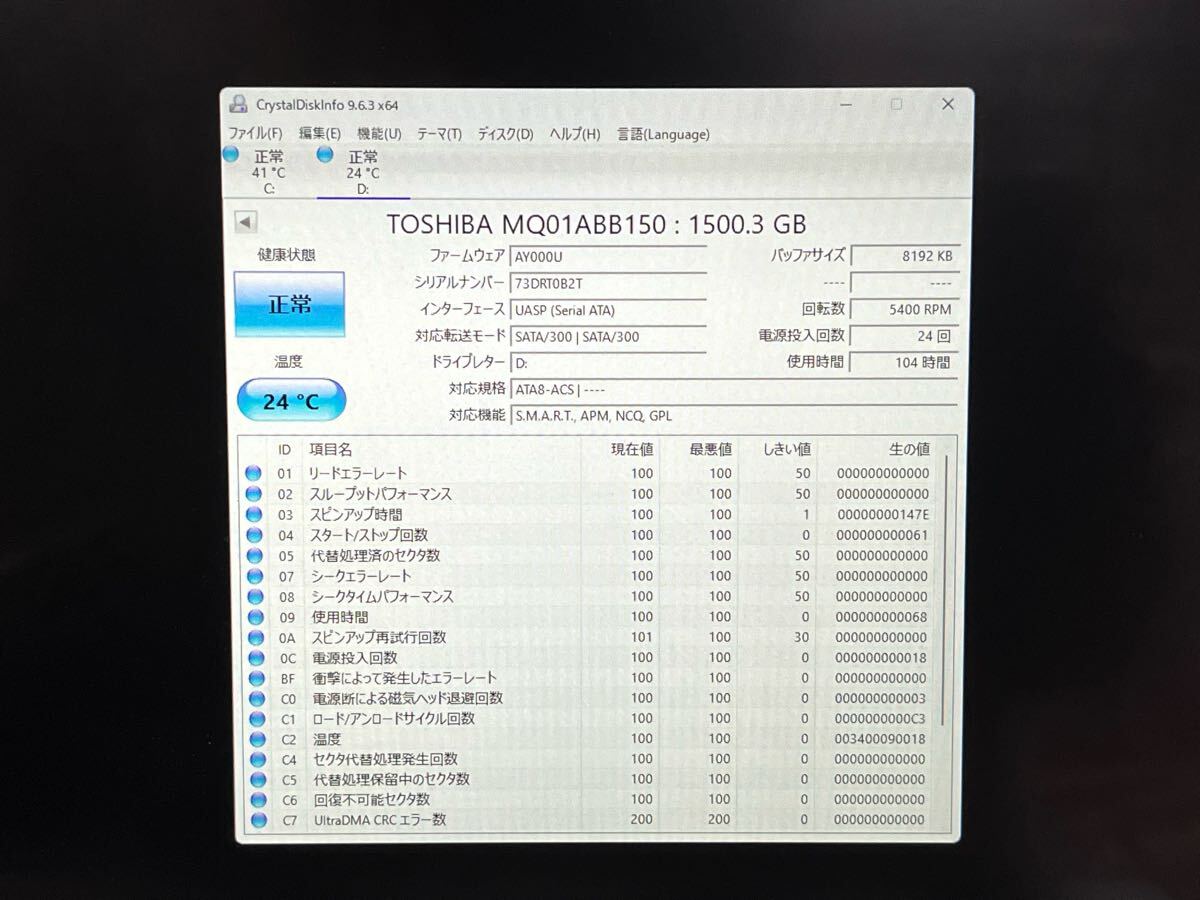Click the power on hours value 104 時間
This screenshot has width=1200, height=900.
903,362
